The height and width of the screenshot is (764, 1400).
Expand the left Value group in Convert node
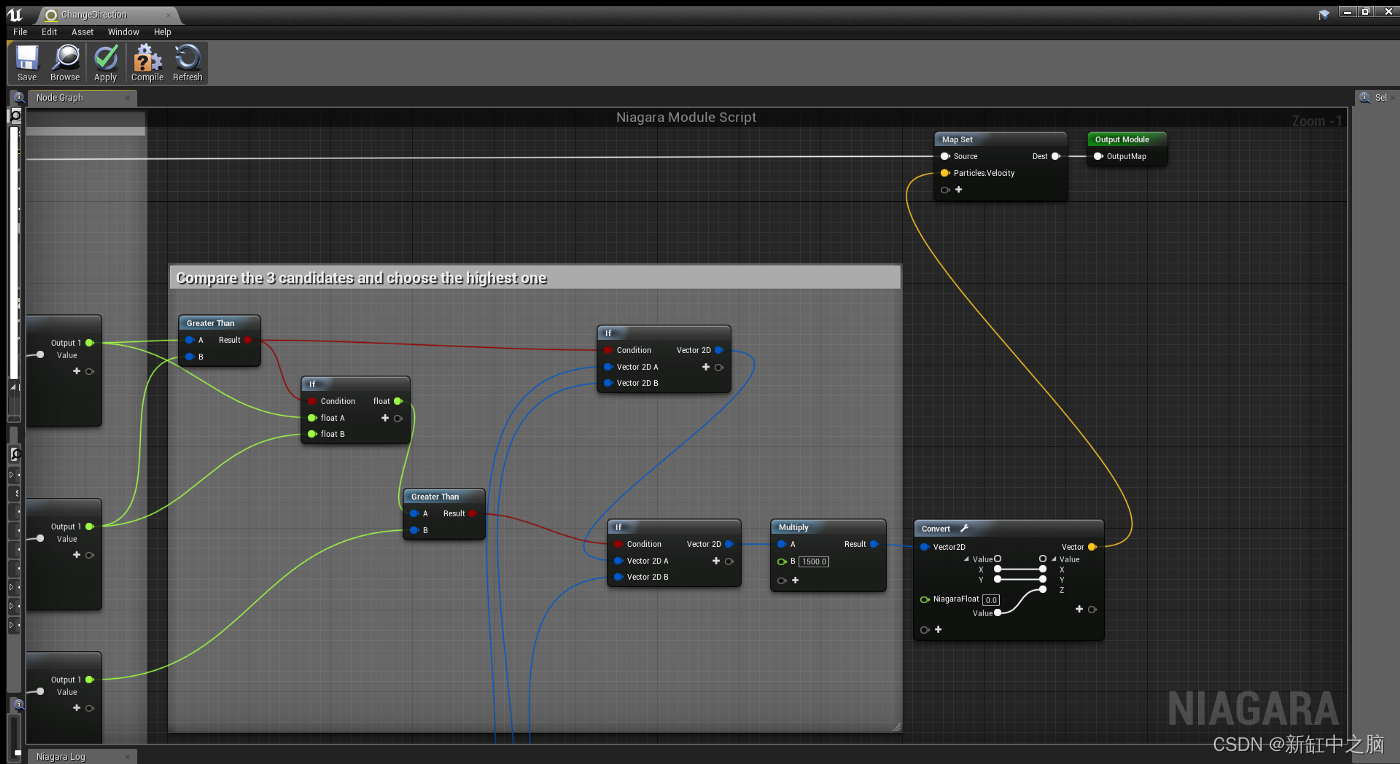[x=967, y=559]
